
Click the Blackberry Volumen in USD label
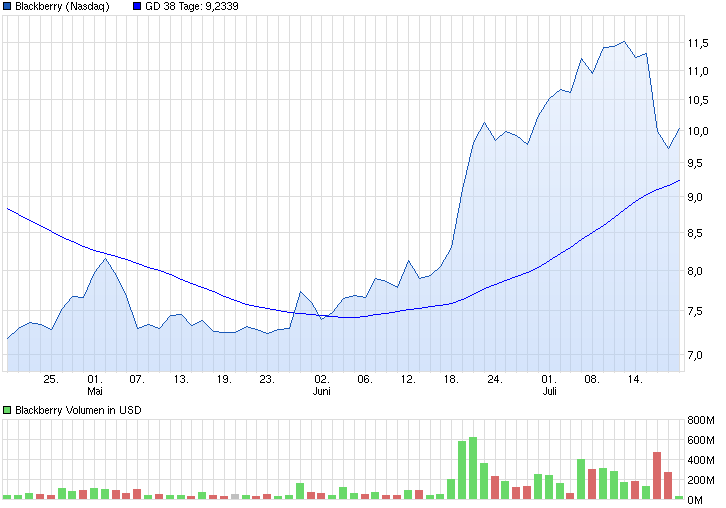coord(77,410)
